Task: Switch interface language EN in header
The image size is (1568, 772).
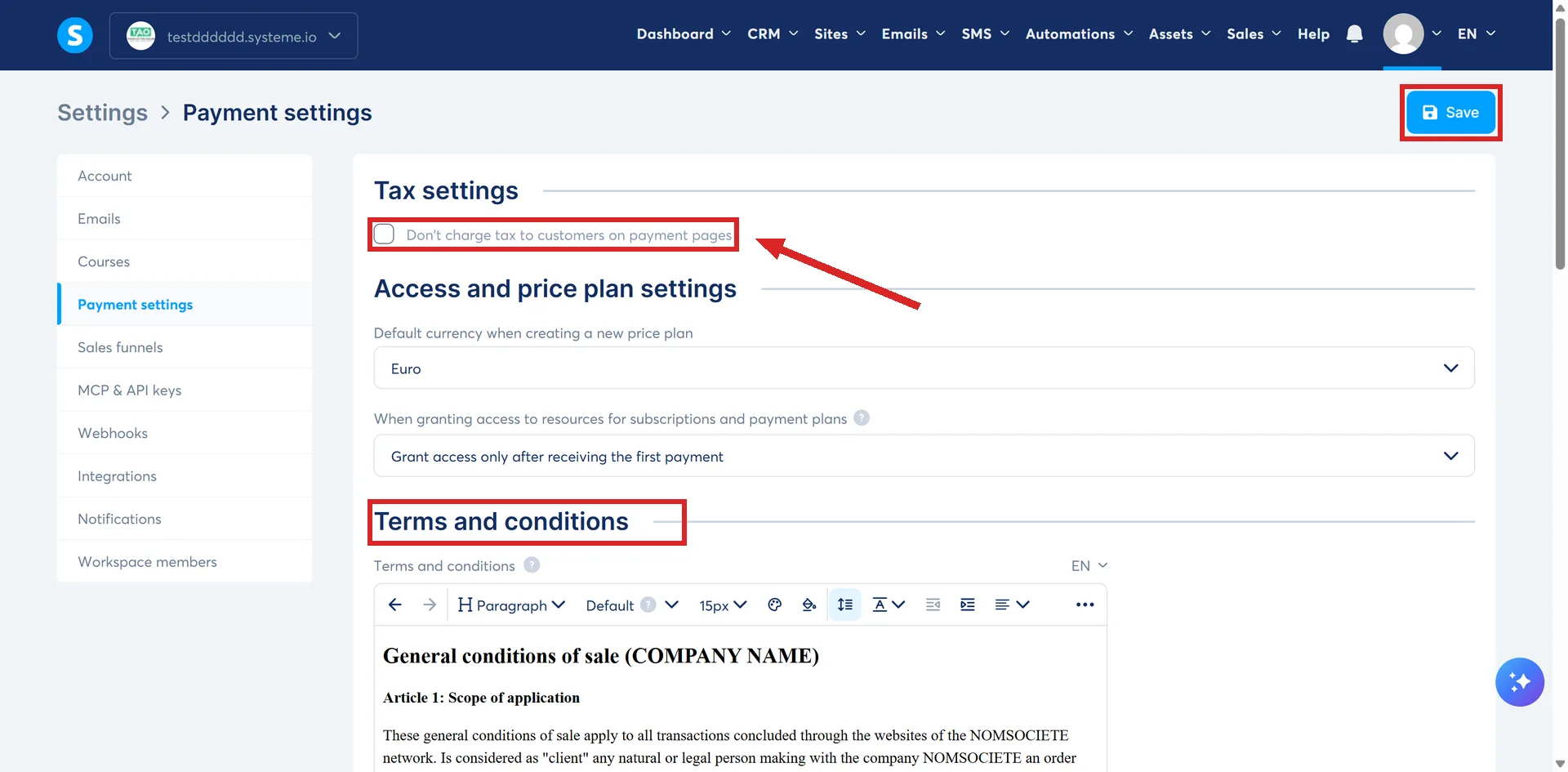Action: point(1477,33)
